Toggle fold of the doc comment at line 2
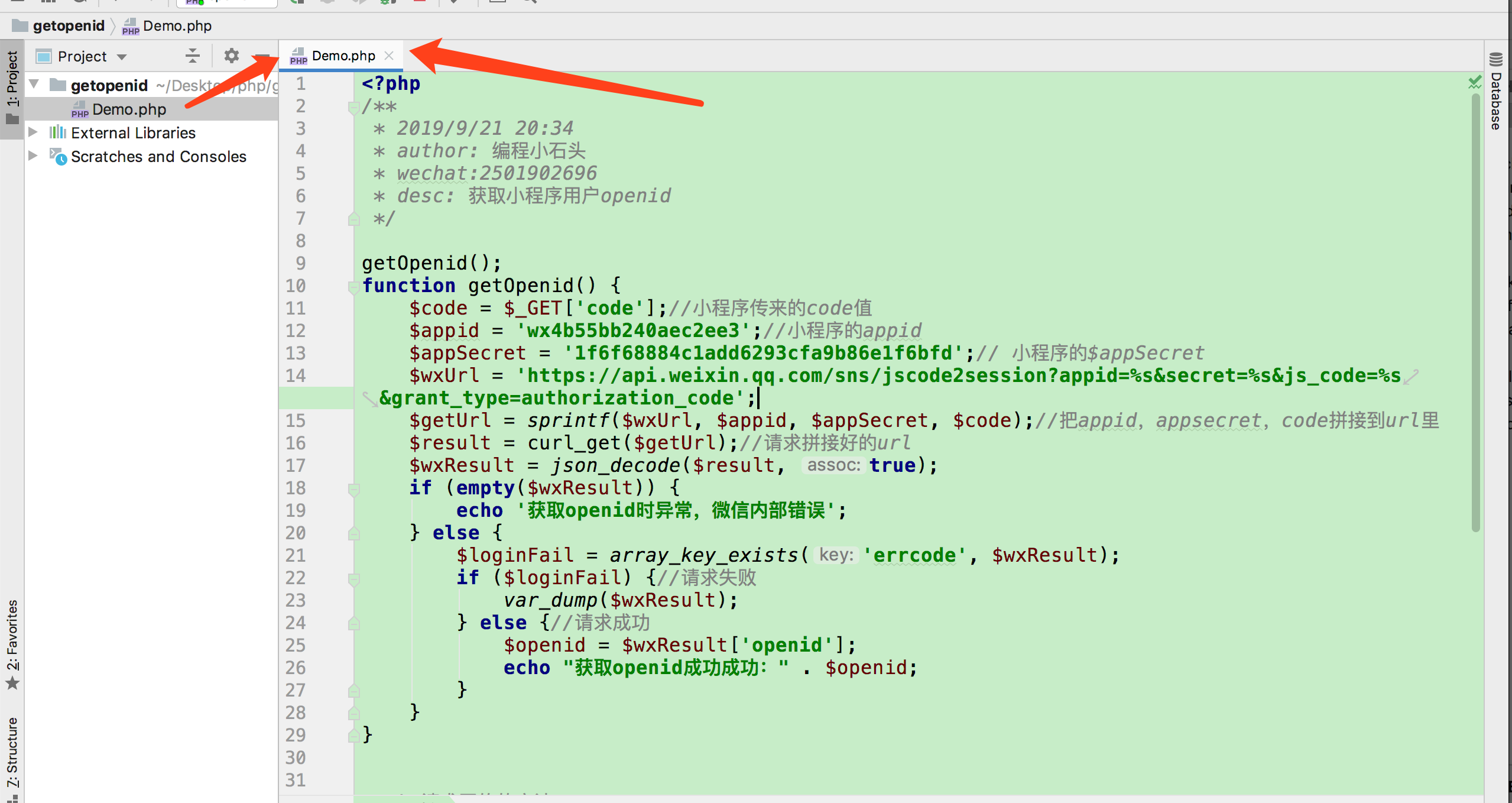This screenshot has height=803, width=1512. 354,107
